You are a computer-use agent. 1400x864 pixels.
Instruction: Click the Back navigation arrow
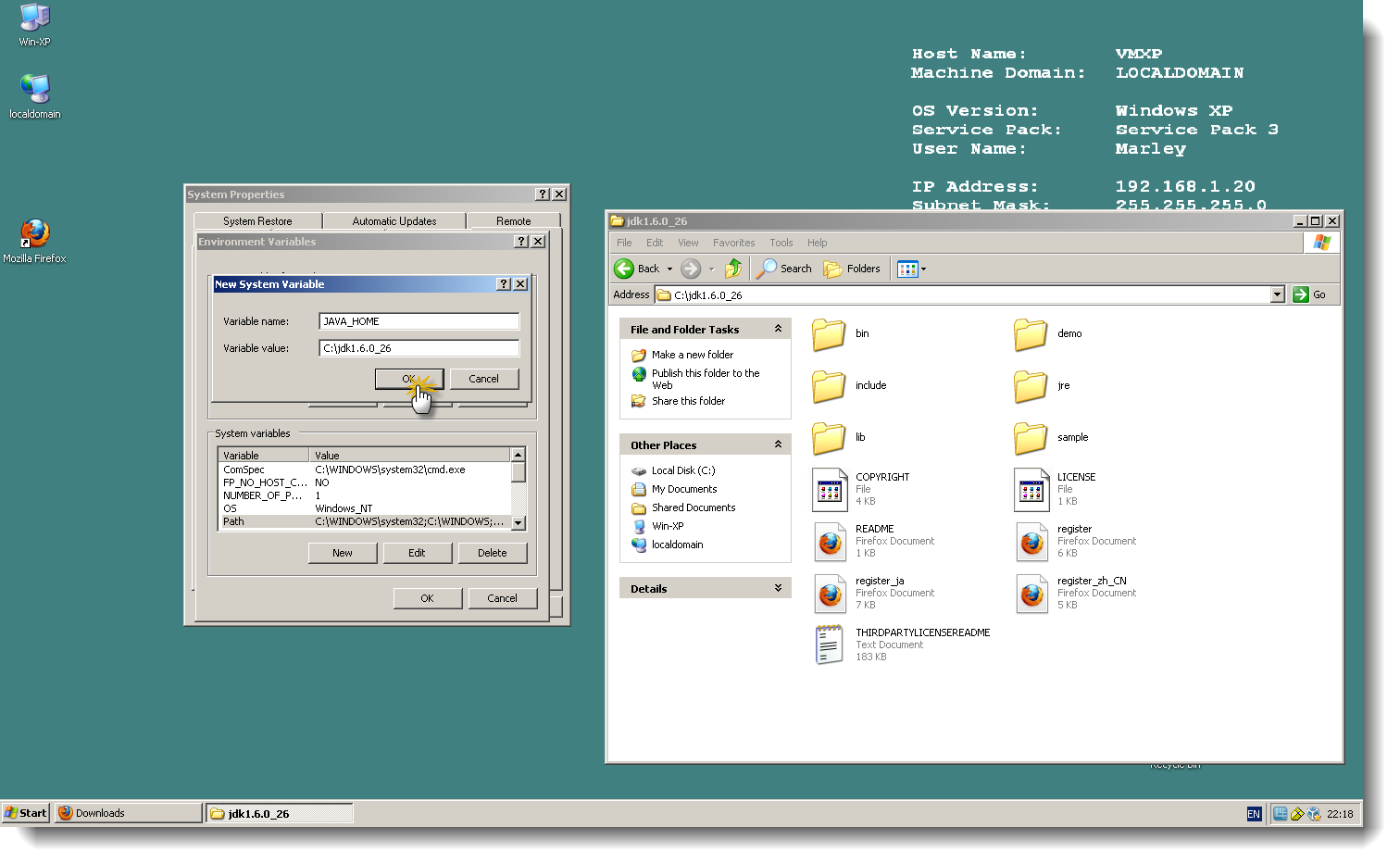click(x=625, y=269)
